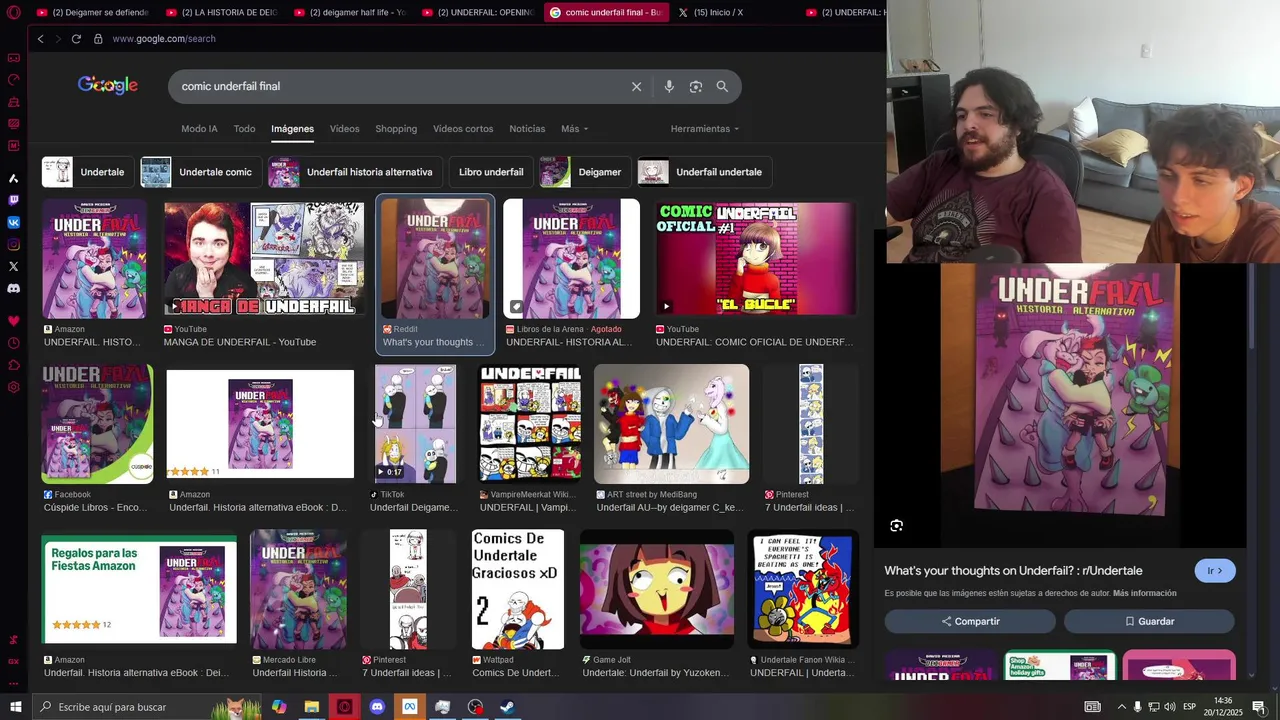The image size is (1280, 720).
Task: Open Instagram in the Opera GX sidebar
Action: pos(13,244)
